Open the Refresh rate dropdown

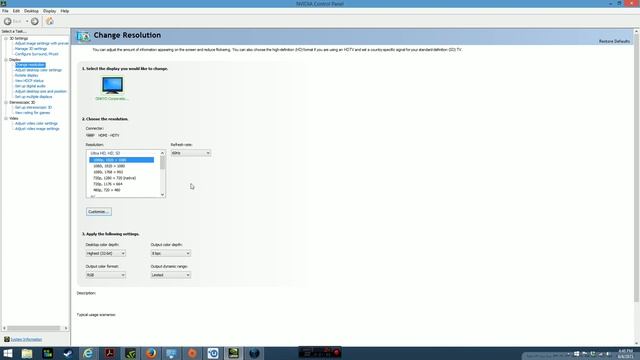pos(191,153)
